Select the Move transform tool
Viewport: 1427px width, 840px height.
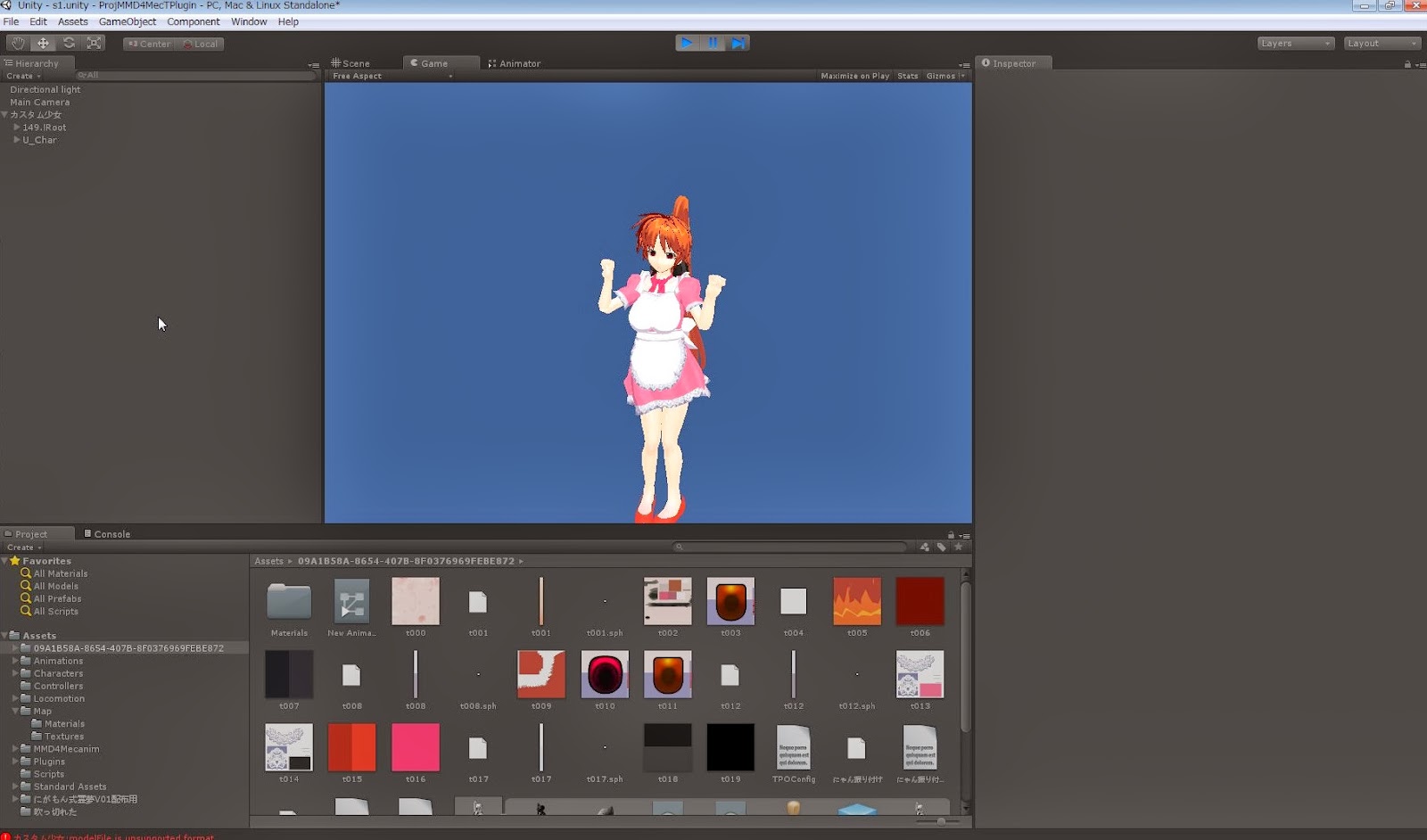point(43,43)
